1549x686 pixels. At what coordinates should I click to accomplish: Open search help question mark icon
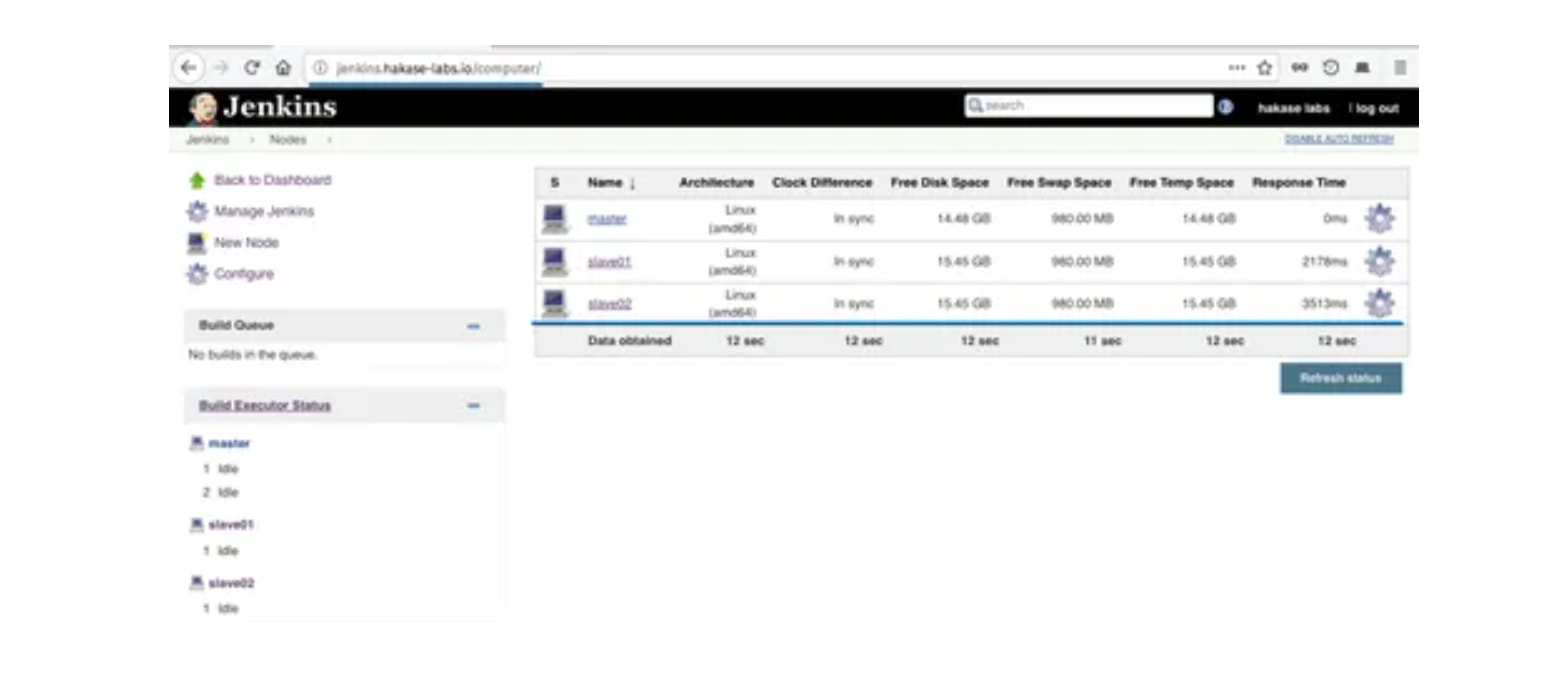point(1225,107)
